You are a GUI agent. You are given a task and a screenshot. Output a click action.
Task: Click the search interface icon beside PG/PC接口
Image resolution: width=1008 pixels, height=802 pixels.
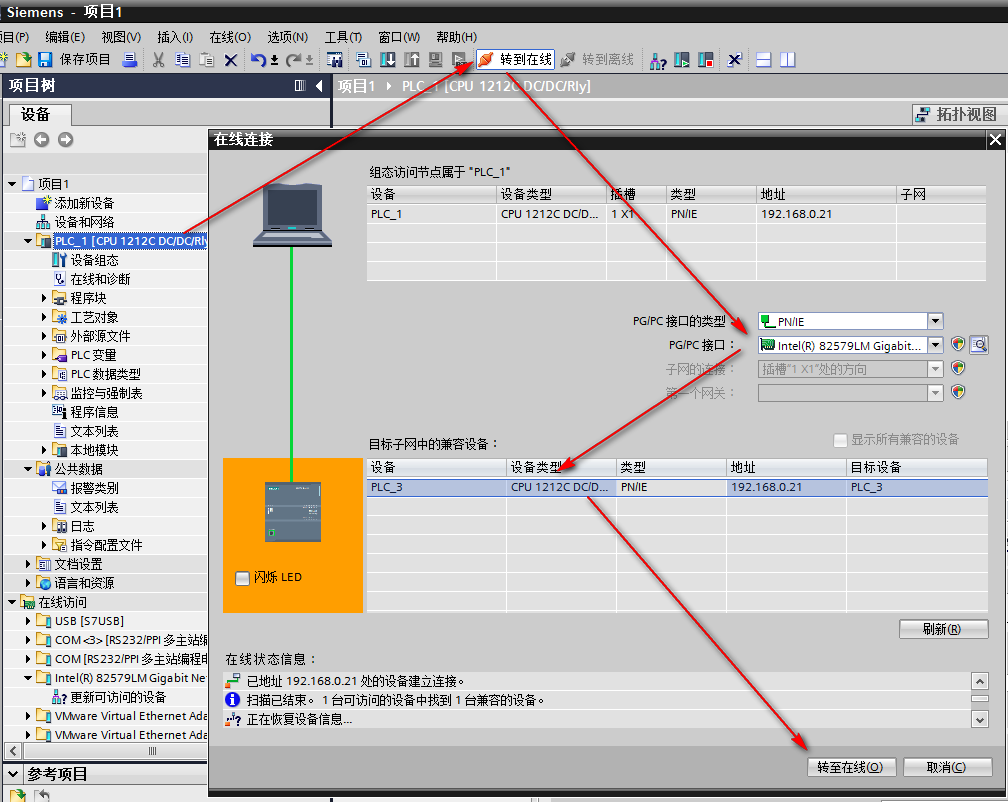pyautogui.click(x=979, y=344)
